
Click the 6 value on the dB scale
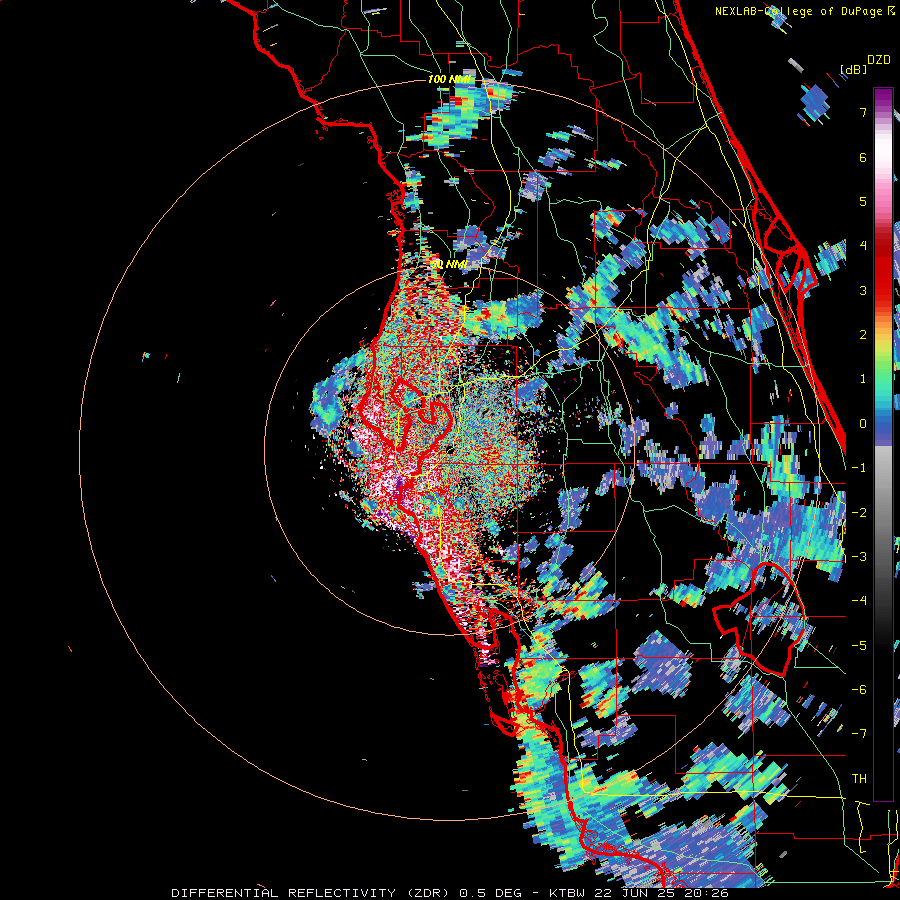point(863,157)
